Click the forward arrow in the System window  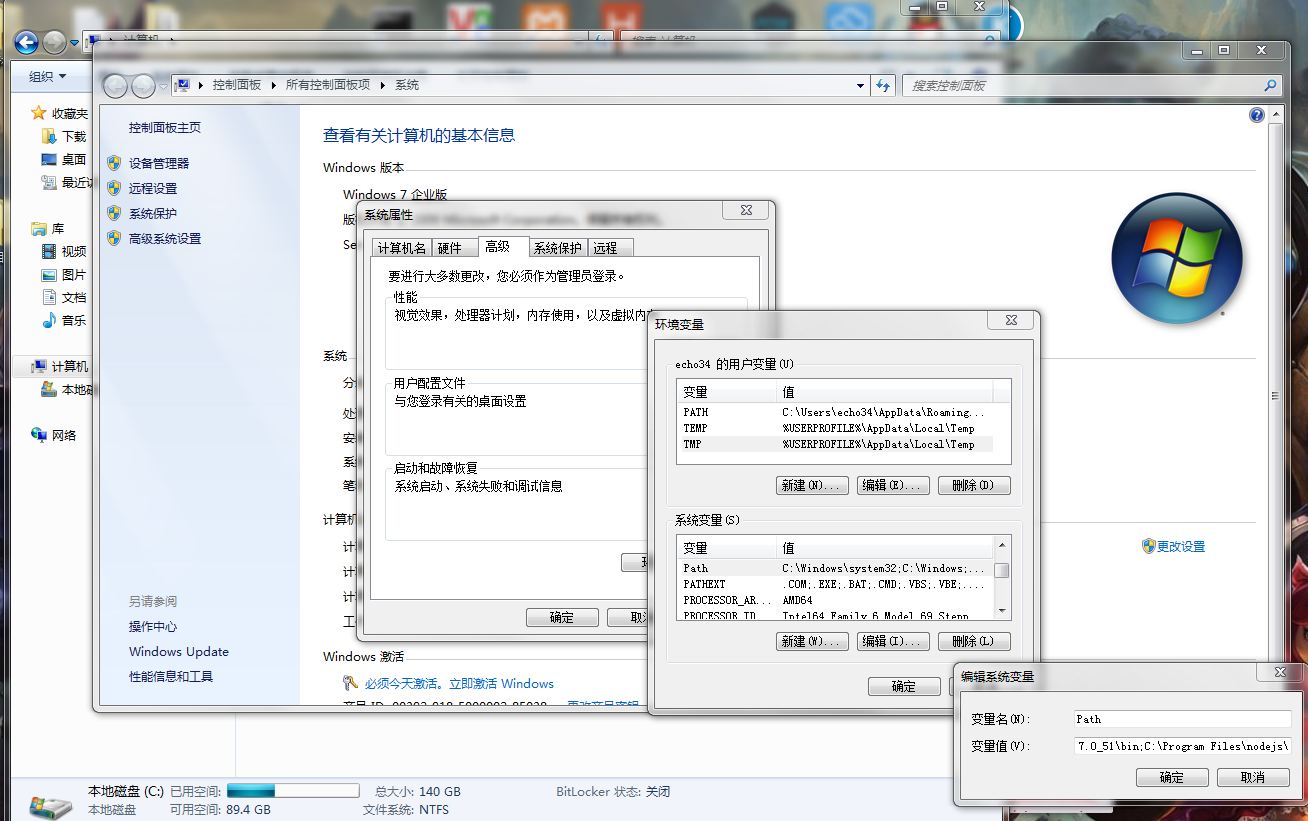coord(144,86)
